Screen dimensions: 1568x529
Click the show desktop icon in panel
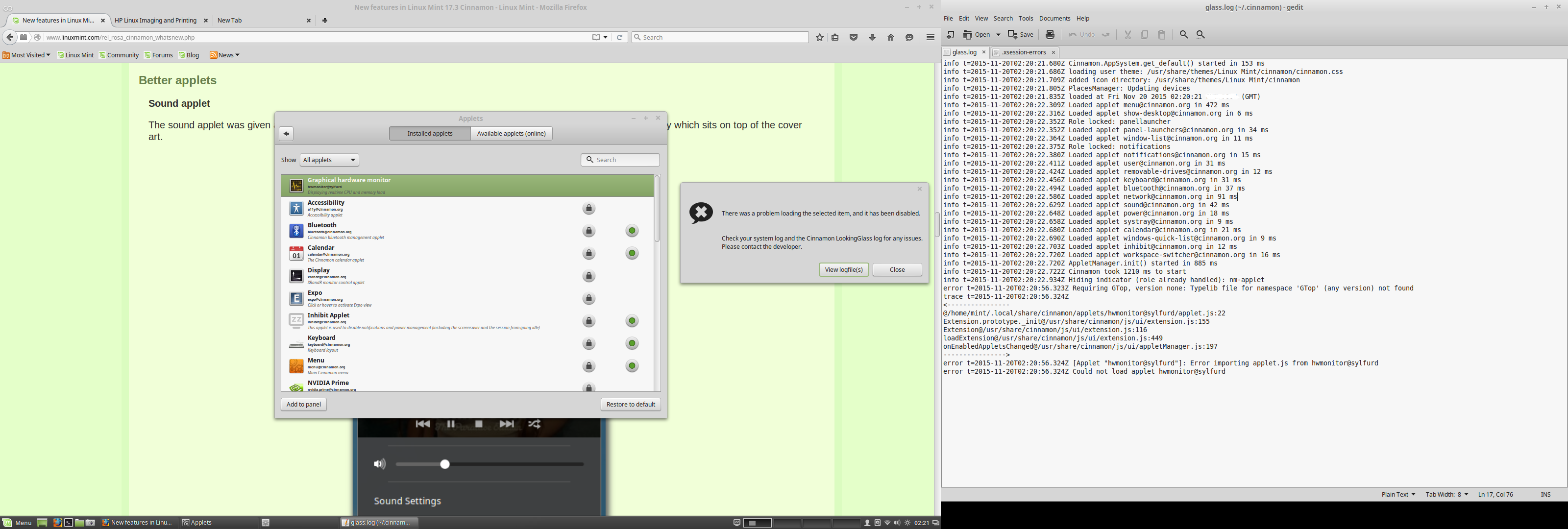click(x=42, y=522)
